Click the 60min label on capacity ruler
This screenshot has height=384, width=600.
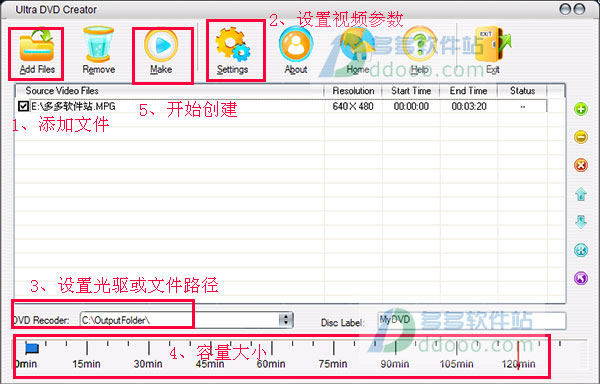pyautogui.click(x=271, y=364)
